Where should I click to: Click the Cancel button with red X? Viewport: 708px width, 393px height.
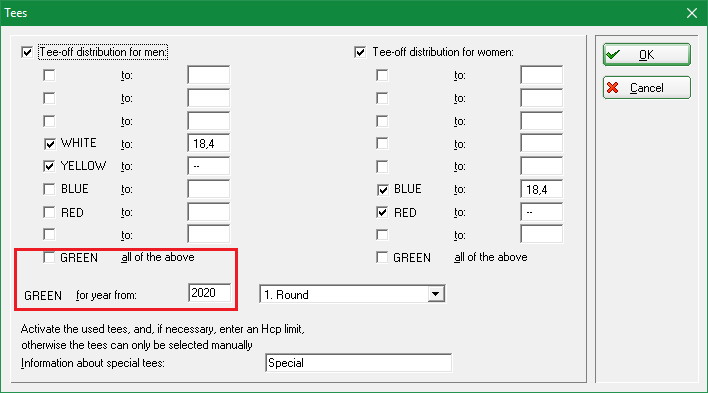pyautogui.click(x=647, y=88)
